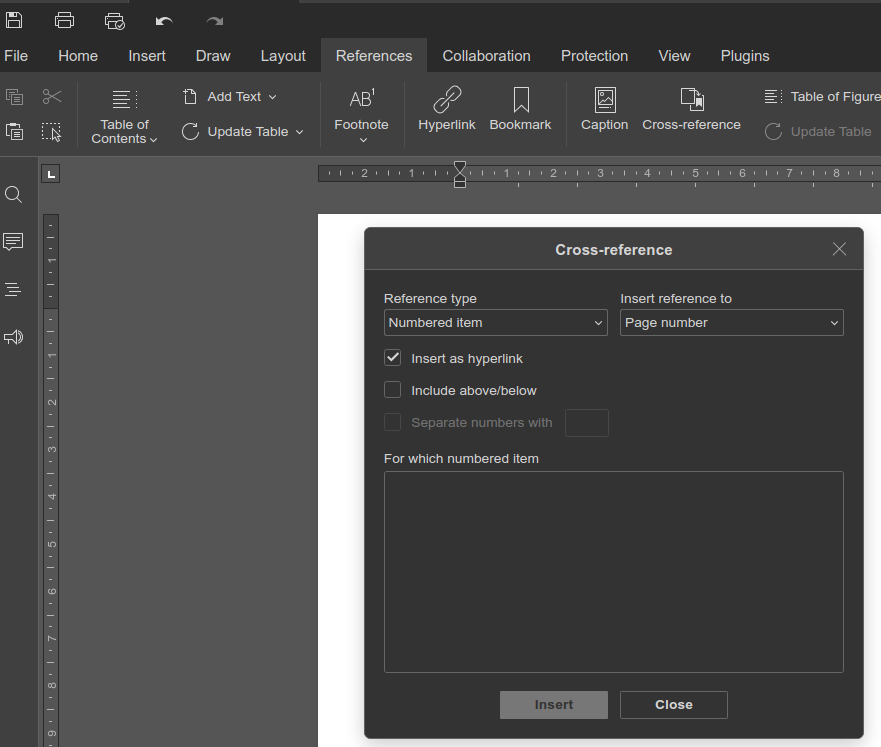Image resolution: width=881 pixels, height=747 pixels.
Task: Click the For which numbered item list
Action: (x=613, y=571)
